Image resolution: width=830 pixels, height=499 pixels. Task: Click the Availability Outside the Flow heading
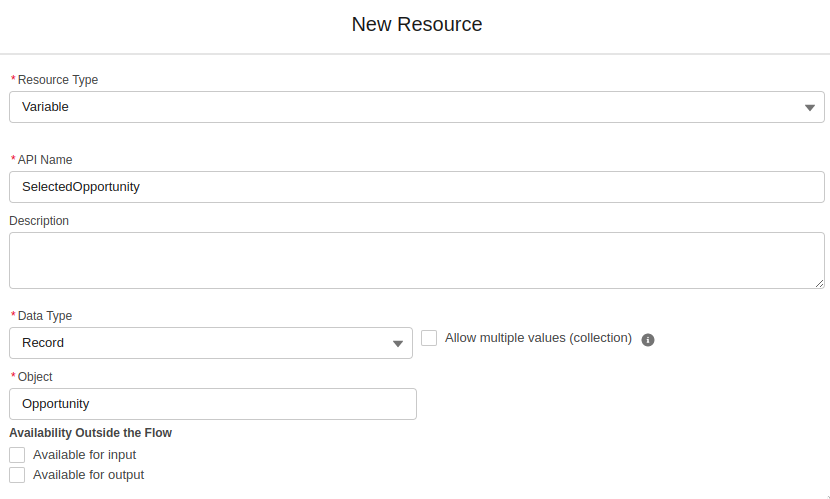(90, 433)
